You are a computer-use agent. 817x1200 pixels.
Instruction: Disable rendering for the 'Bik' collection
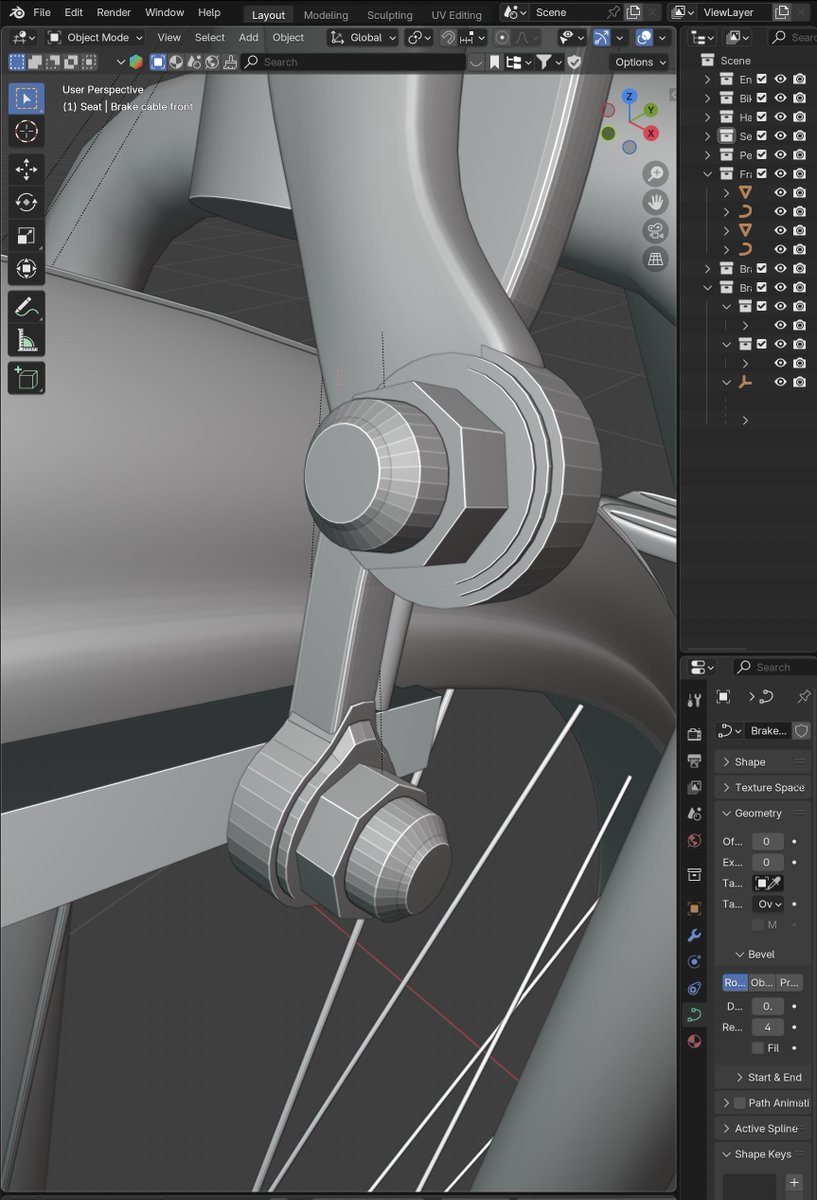coord(800,98)
